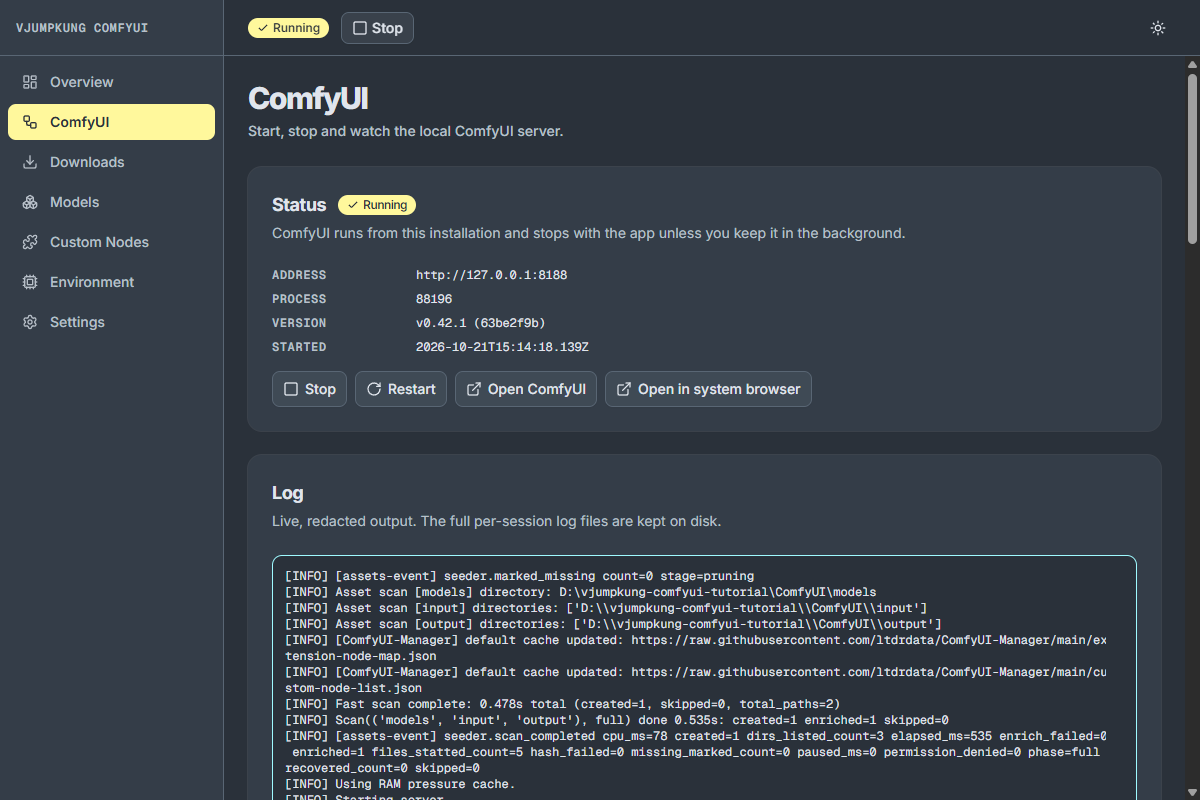Click the ComfyUI node icon in sidebar
Image resolution: width=1200 pixels, height=800 pixels.
click(x=30, y=122)
